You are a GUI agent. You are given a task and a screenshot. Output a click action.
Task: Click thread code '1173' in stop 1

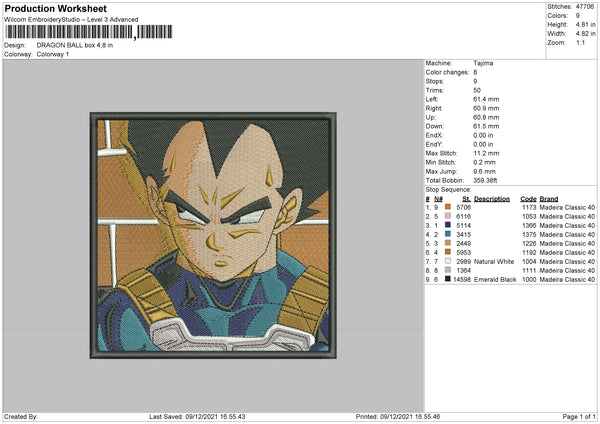click(x=529, y=207)
